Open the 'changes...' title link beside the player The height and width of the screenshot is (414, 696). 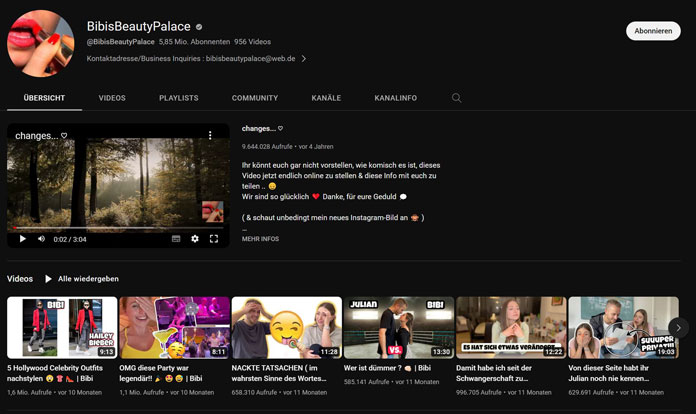pyautogui.click(x=262, y=129)
